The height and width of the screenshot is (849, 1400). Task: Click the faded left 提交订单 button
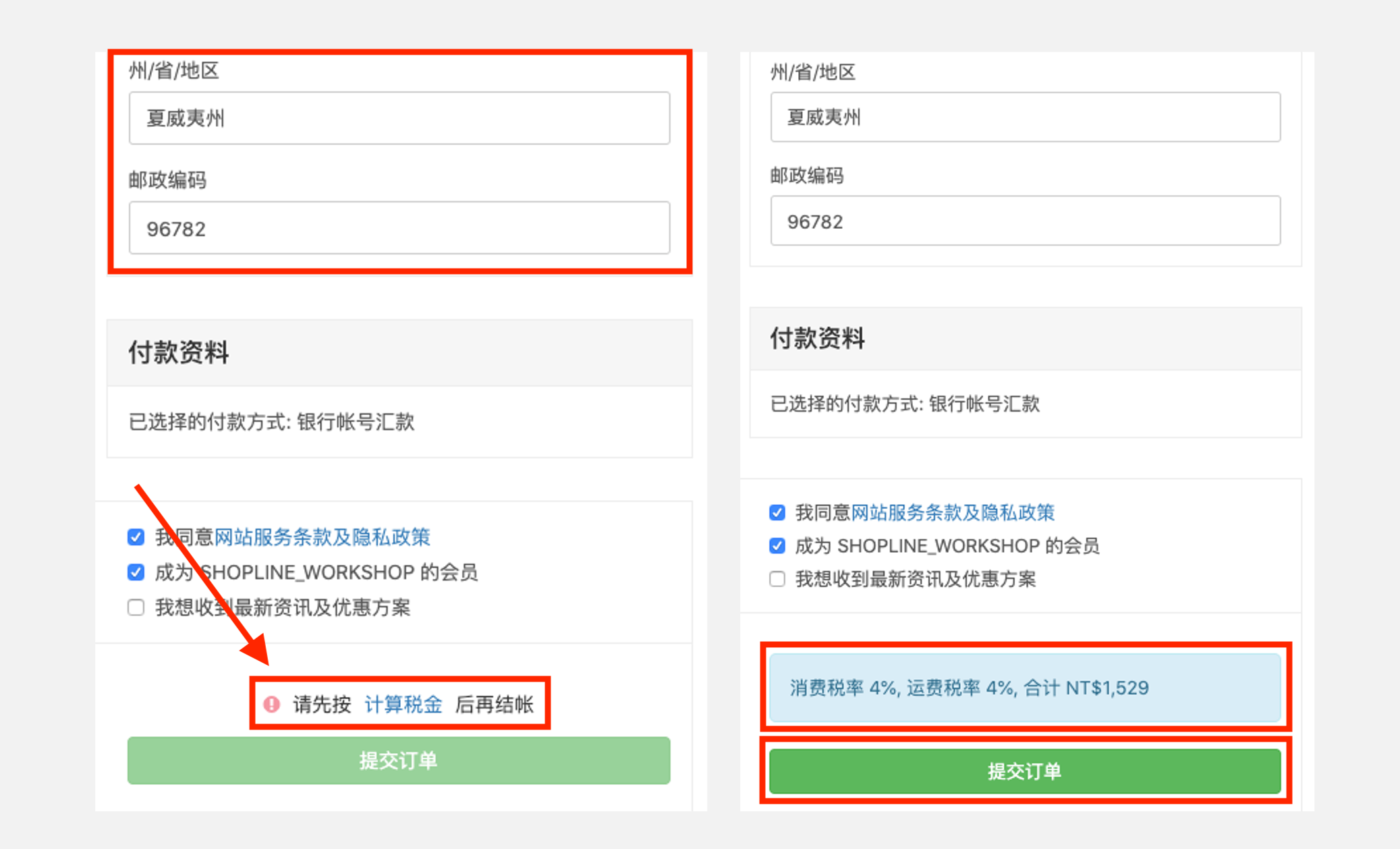pyautogui.click(x=399, y=761)
